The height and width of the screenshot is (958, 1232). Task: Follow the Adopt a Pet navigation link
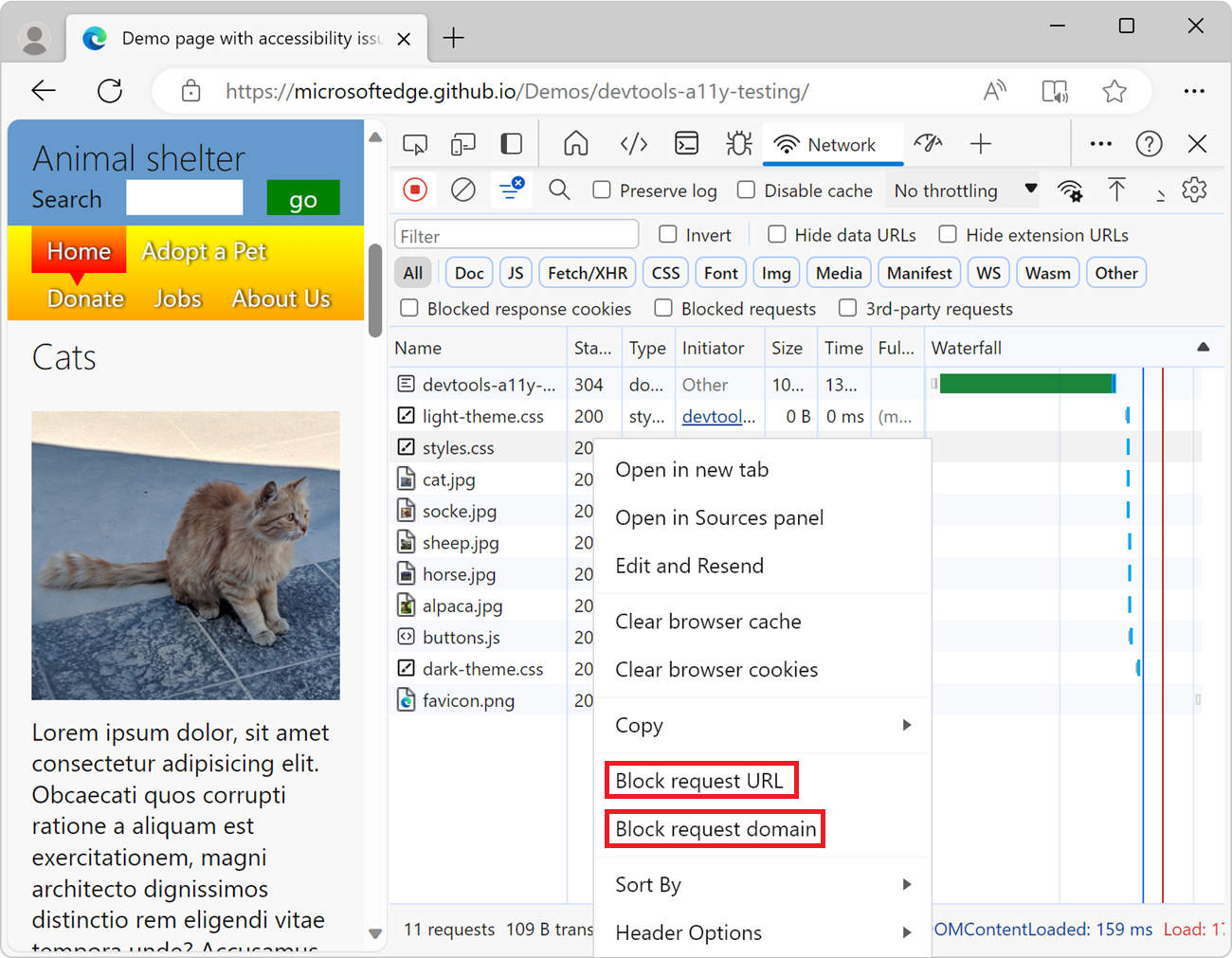pos(204,251)
